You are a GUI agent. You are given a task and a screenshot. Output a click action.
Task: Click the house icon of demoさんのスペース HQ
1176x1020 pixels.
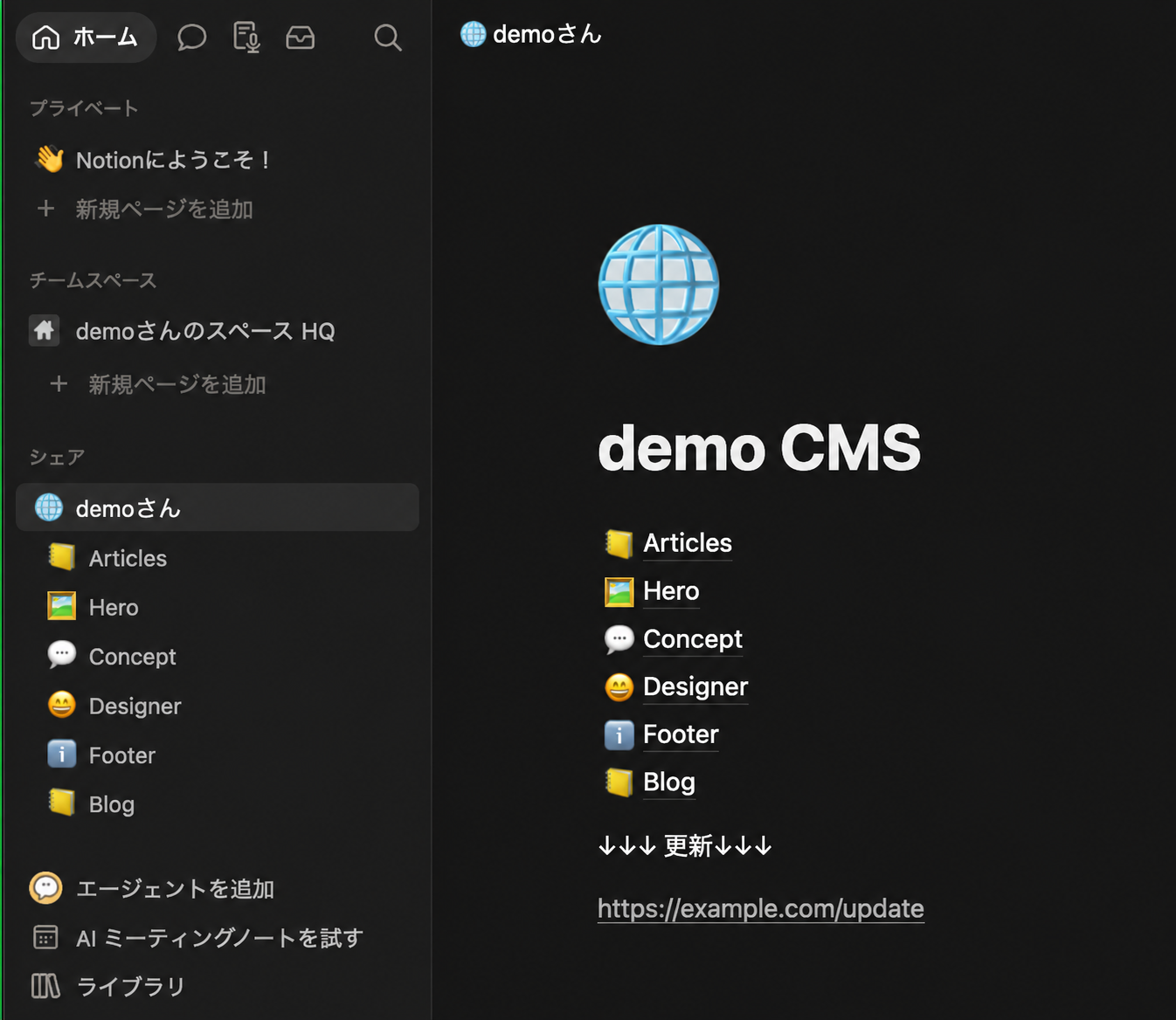click(x=45, y=330)
